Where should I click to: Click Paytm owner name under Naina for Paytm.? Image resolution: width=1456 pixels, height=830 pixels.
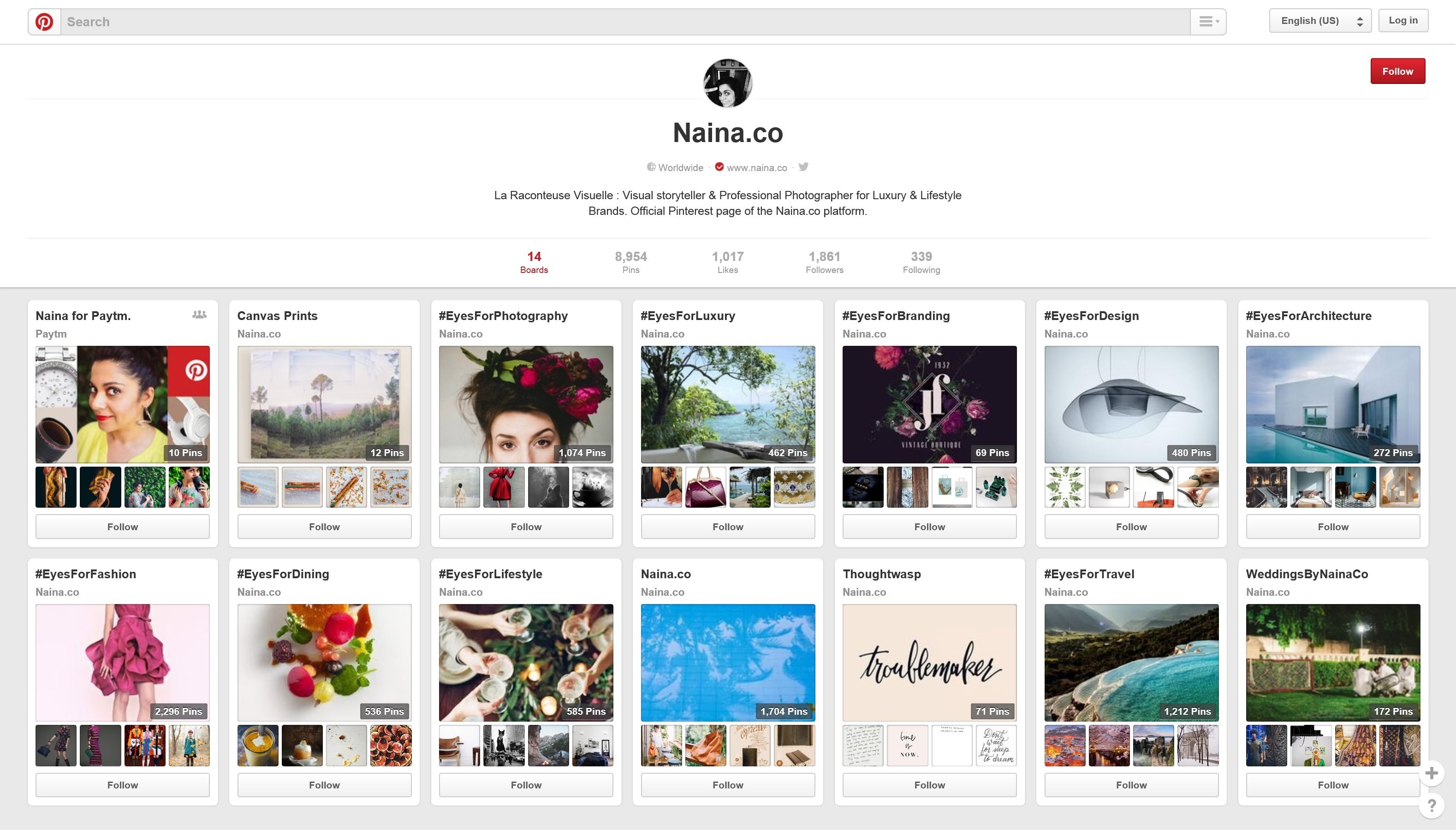click(51, 334)
